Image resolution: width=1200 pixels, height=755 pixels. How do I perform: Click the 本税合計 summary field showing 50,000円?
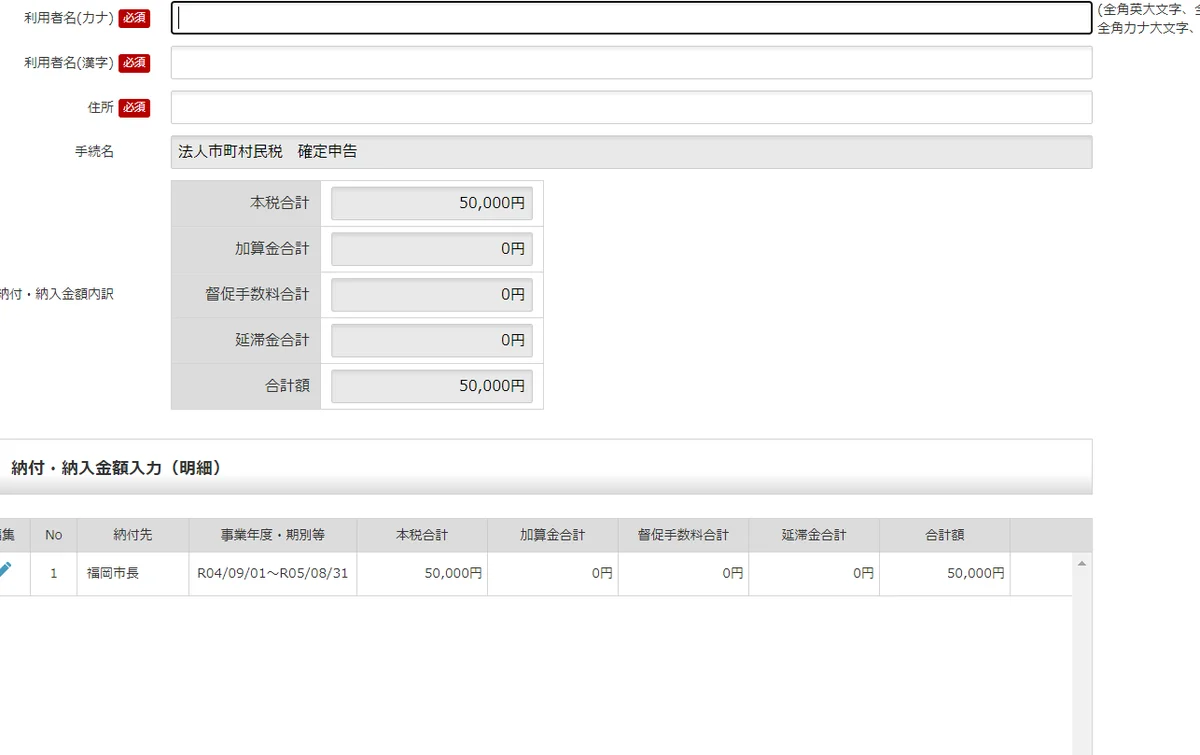click(432, 203)
